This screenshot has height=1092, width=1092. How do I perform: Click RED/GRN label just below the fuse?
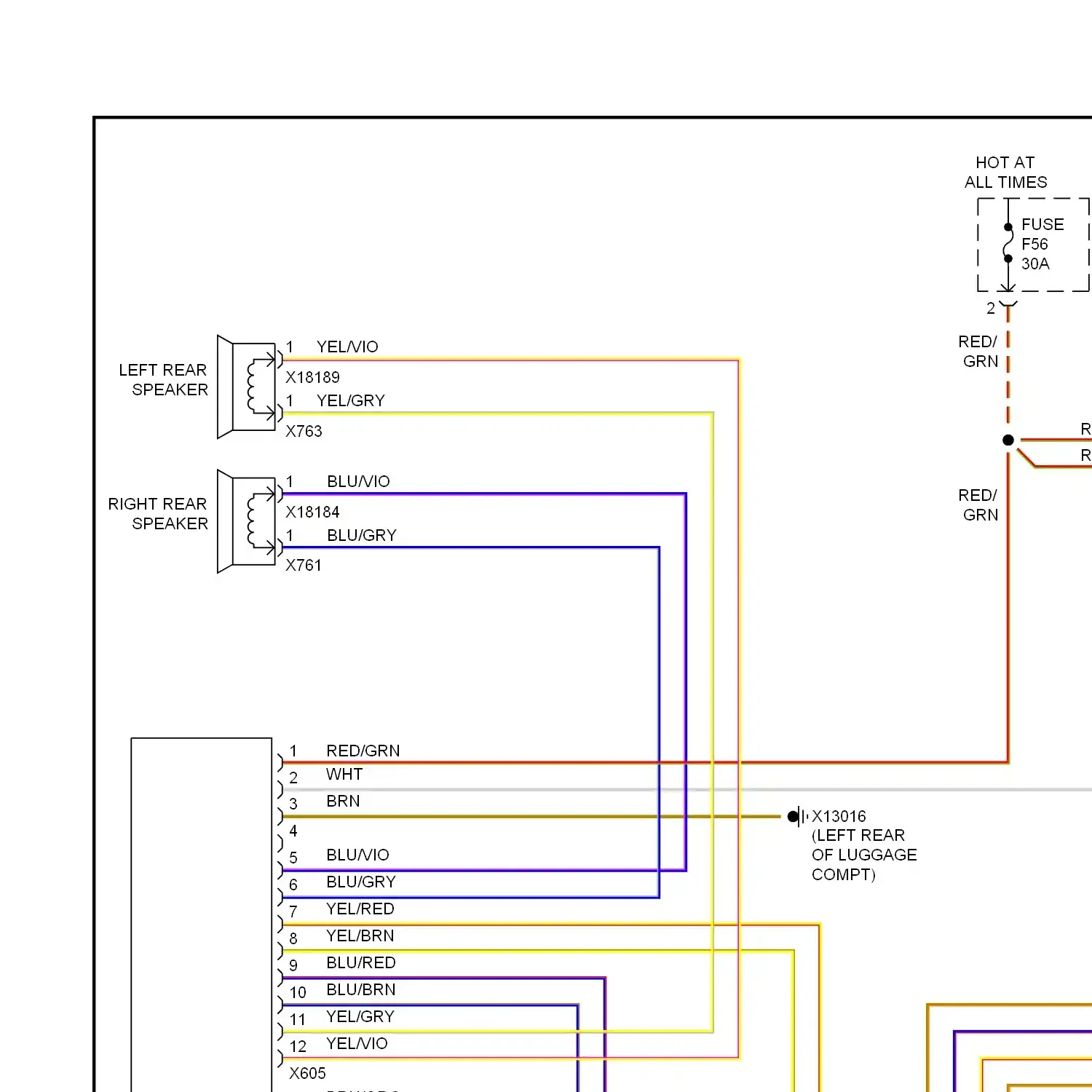point(978,351)
